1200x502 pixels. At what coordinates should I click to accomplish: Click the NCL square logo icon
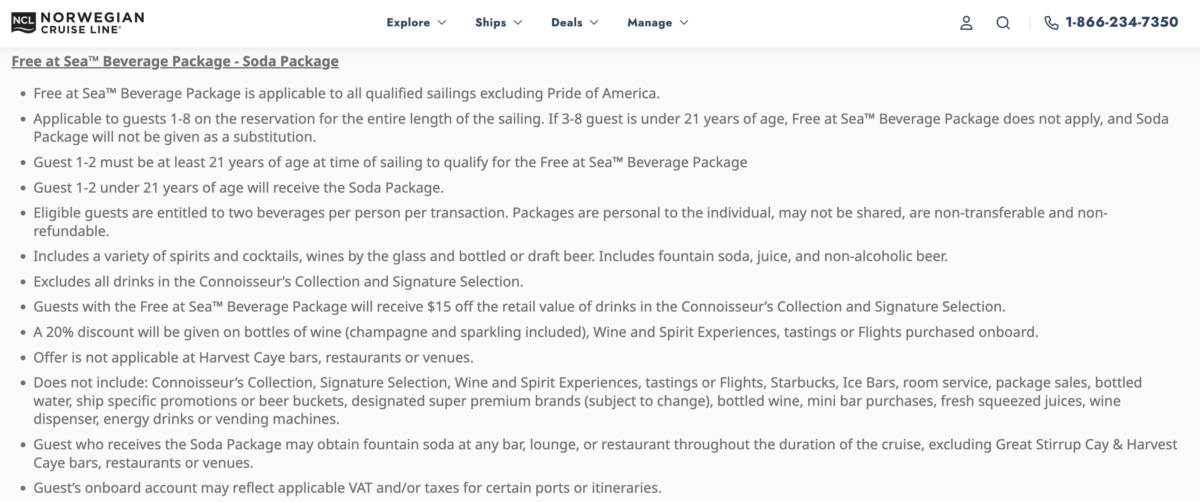pos(24,22)
